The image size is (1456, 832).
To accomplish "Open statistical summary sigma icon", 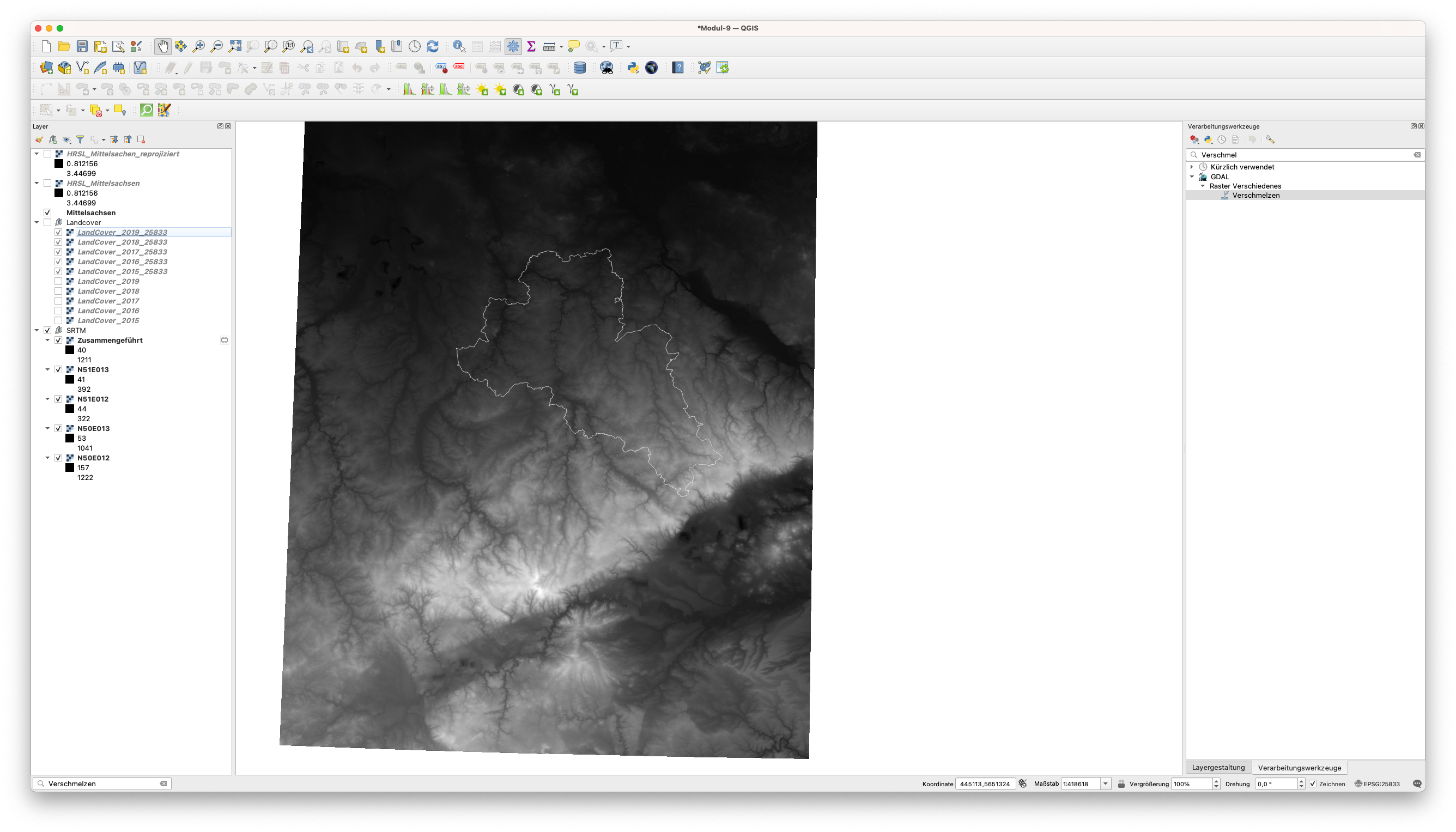I will point(531,46).
